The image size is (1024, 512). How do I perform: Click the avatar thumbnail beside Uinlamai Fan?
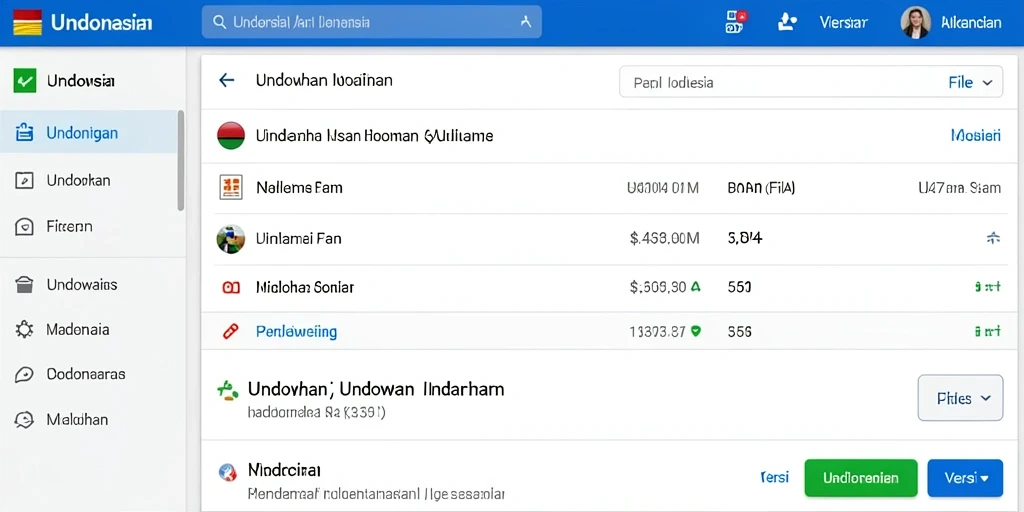231,239
